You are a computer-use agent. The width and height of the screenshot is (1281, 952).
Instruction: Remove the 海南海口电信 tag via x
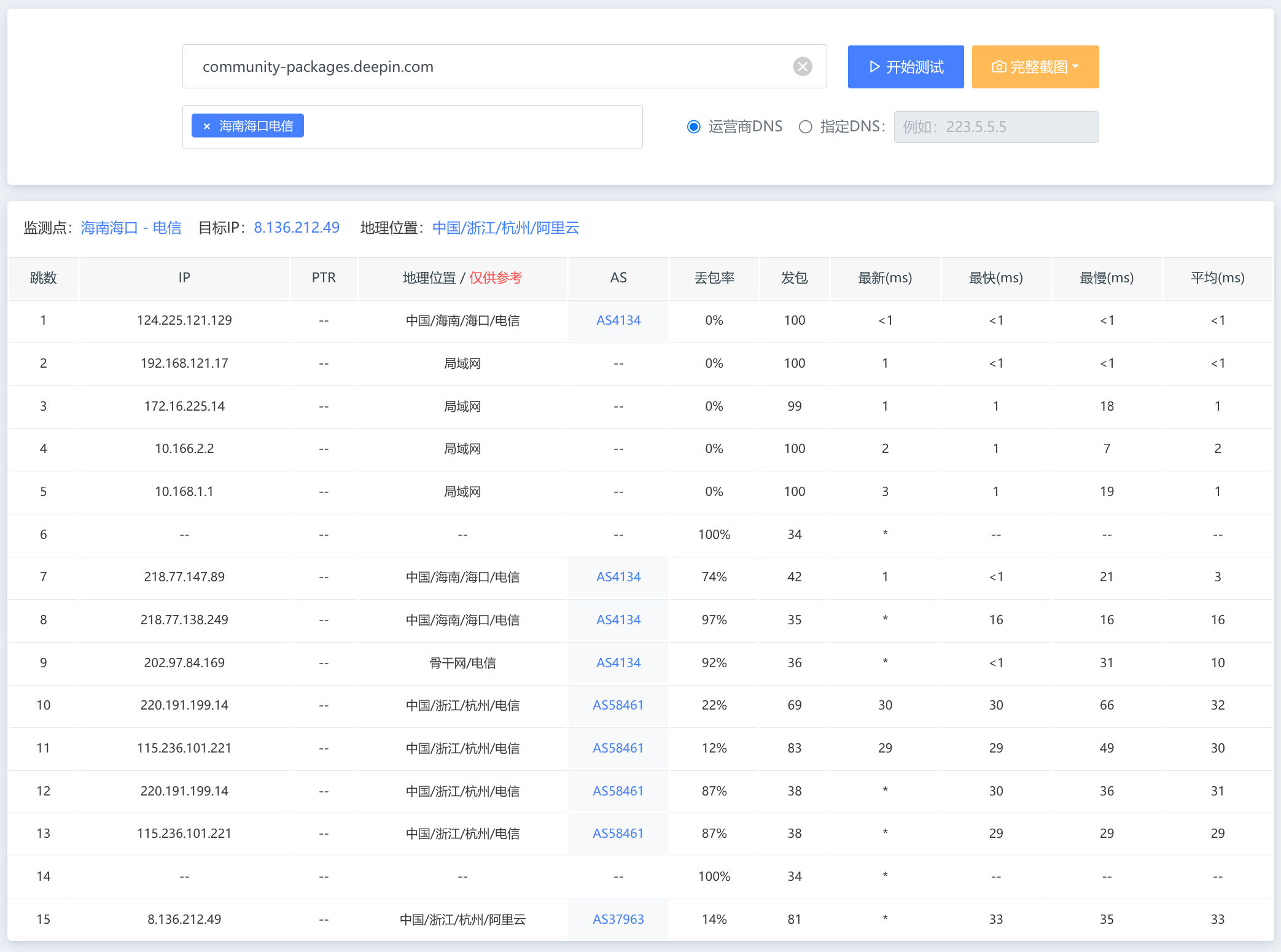point(207,126)
